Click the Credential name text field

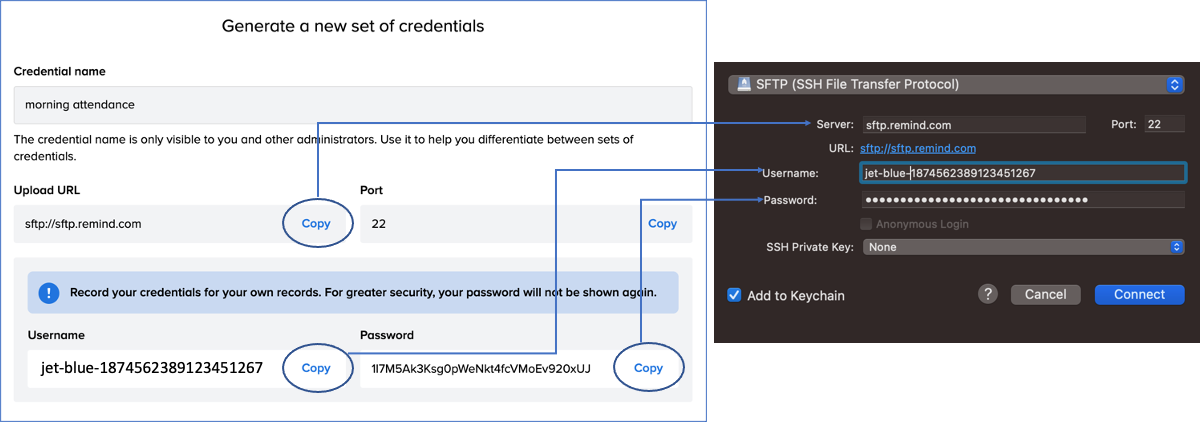pyautogui.click(x=352, y=104)
